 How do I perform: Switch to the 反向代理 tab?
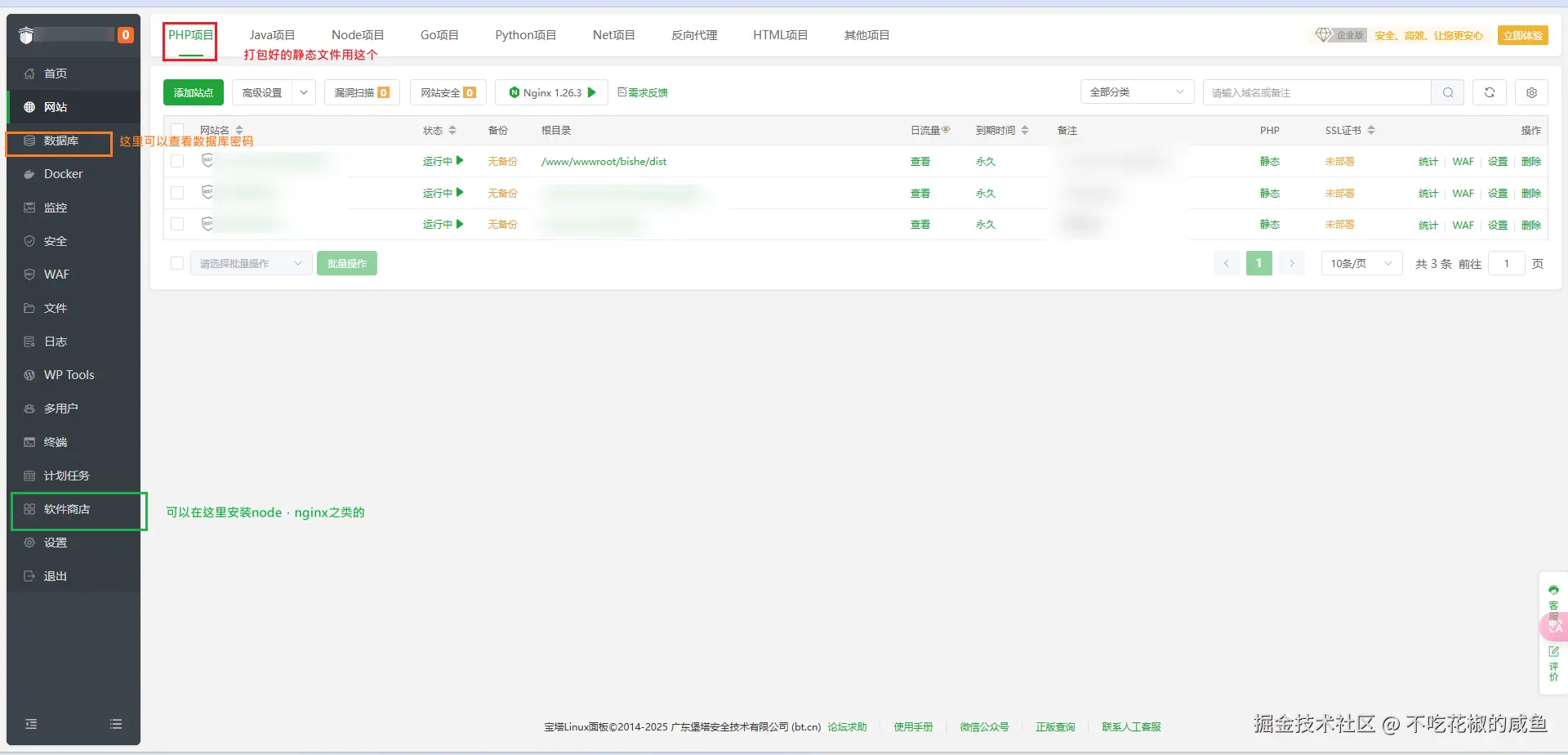694,35
